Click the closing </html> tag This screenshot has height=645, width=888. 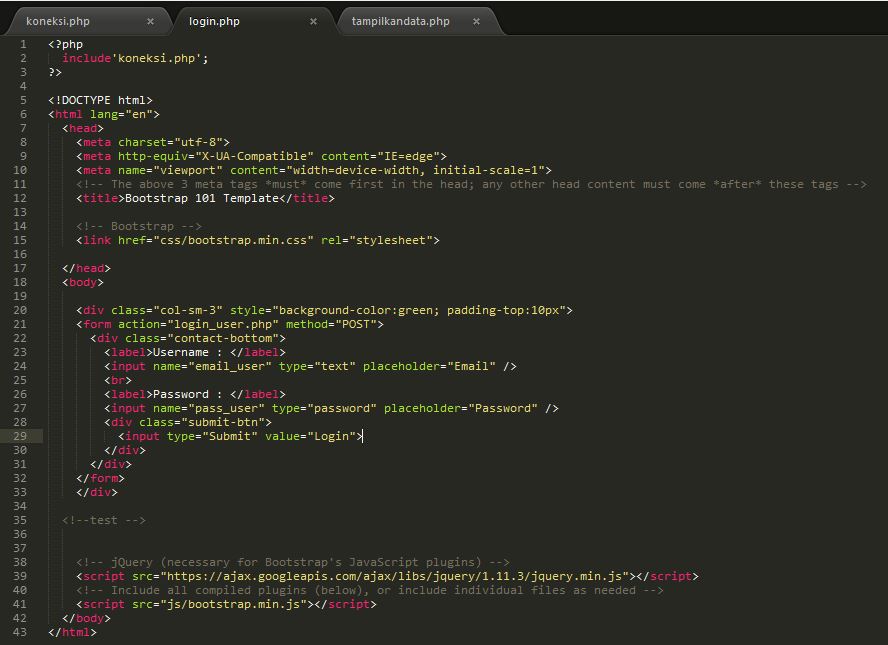click(x=72, y=633)
